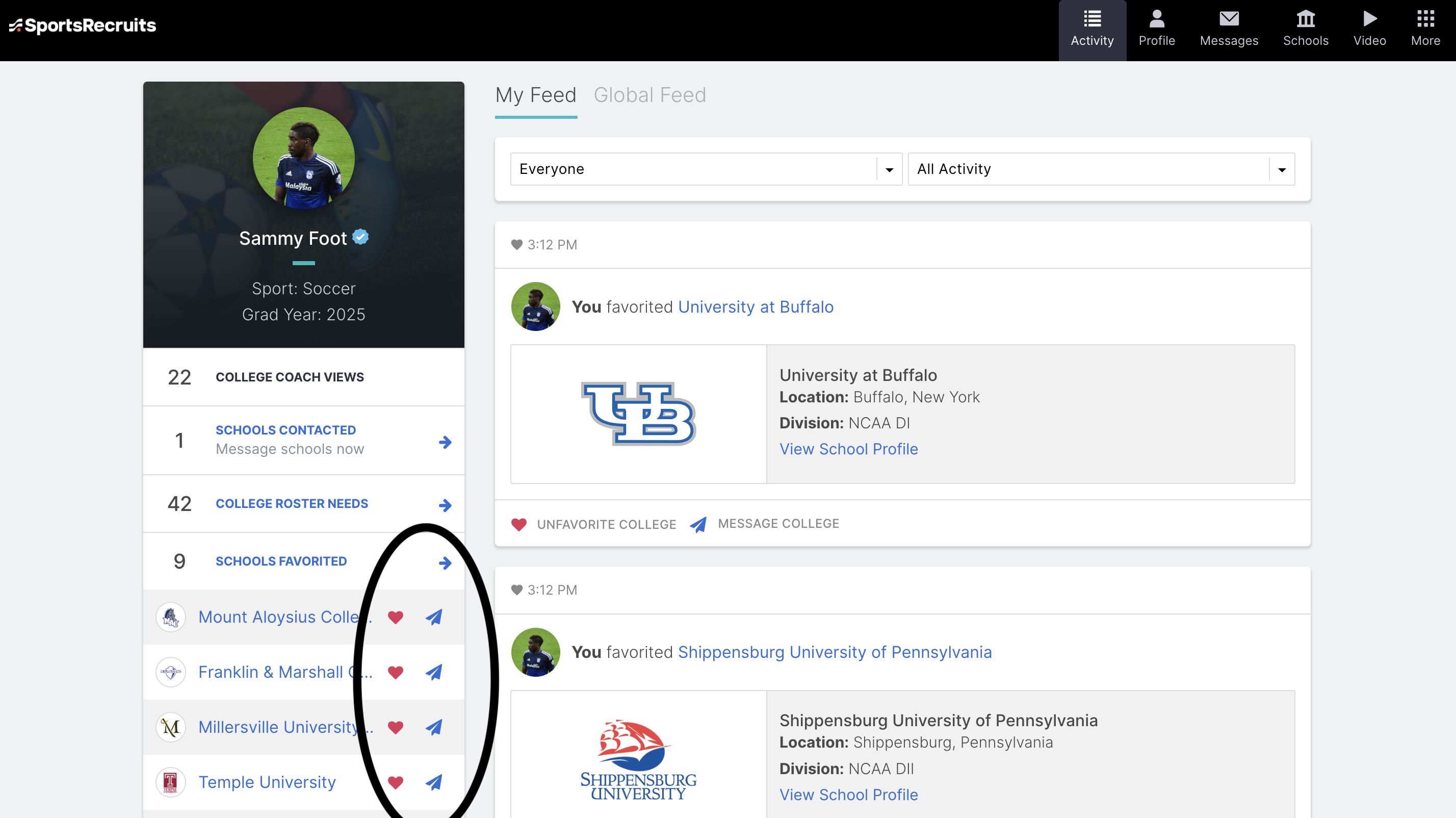
Task: Click the 22 College Coach Views stat
Action: pyautogui.click(x=303, y=377)
